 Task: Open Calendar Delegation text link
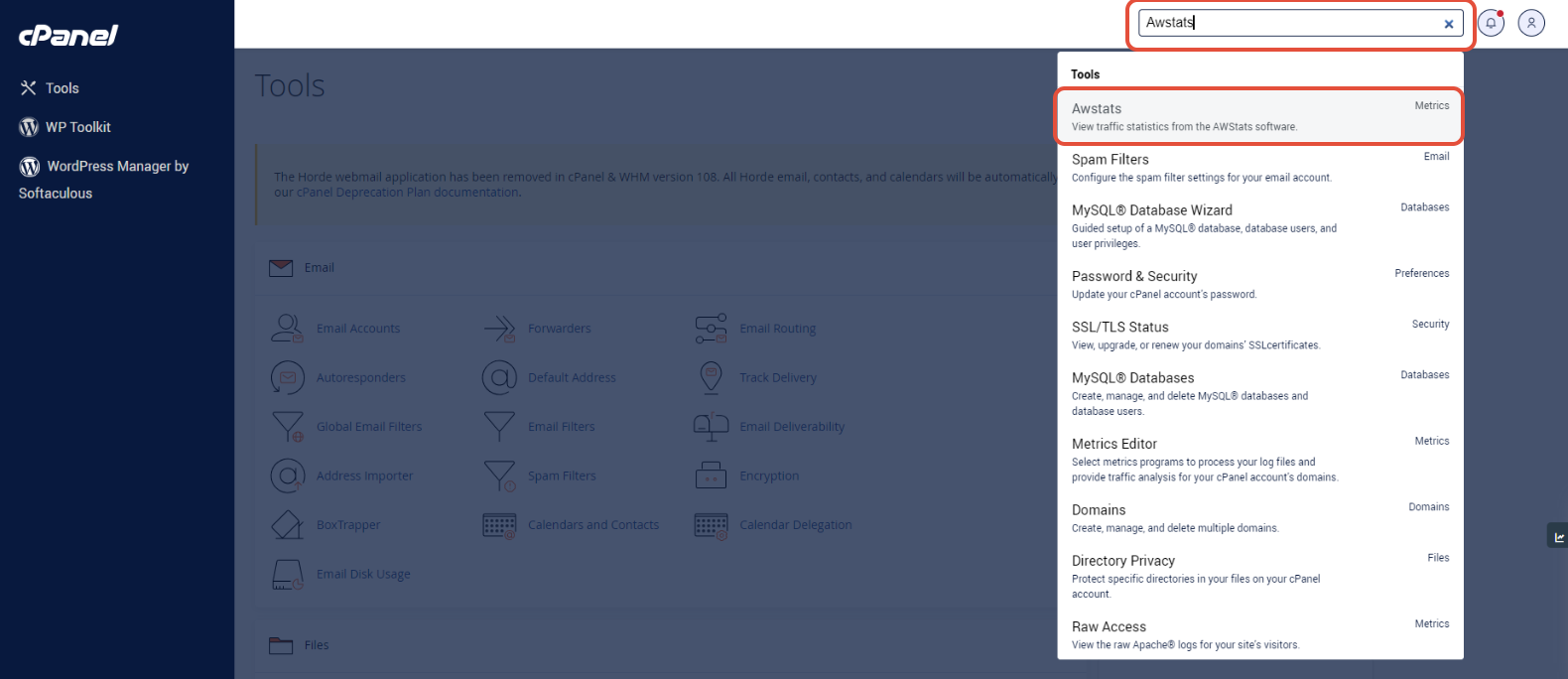click(x=795, y=525)
